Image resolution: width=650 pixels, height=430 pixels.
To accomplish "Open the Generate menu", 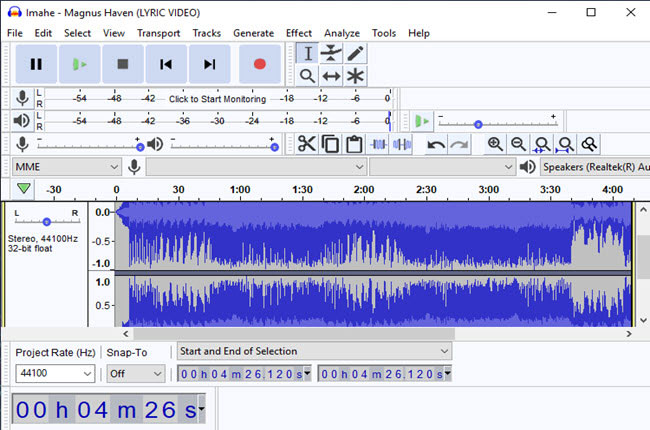I will pos(253,33).
